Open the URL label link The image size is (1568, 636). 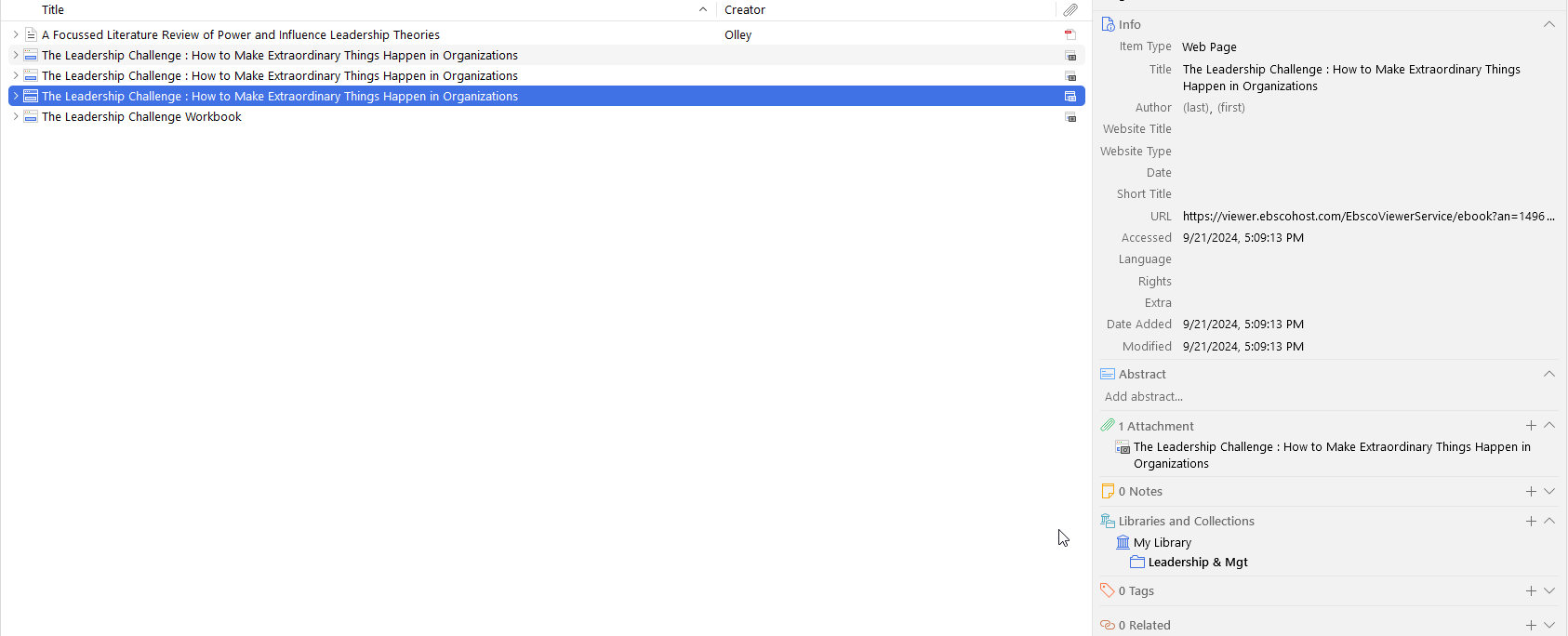click(1161, 216)
